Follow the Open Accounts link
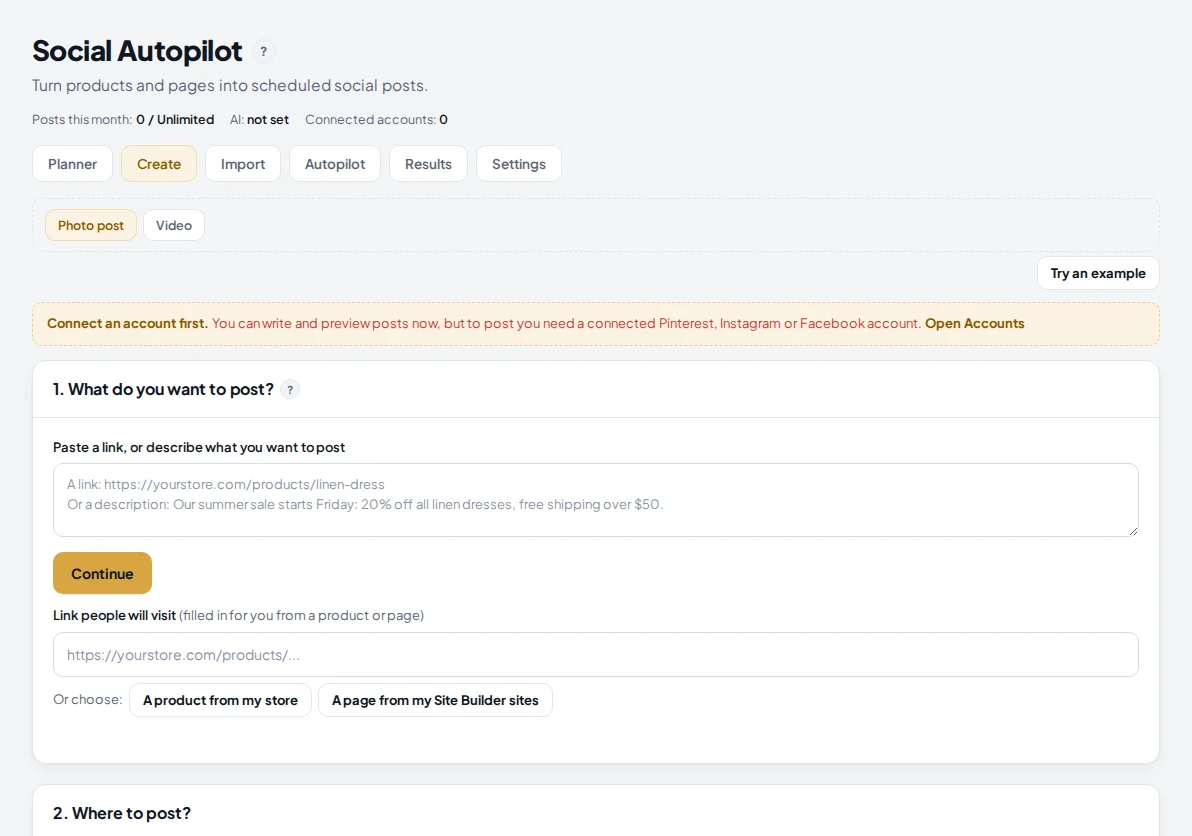1192x836 pixels. pos(975,324)
